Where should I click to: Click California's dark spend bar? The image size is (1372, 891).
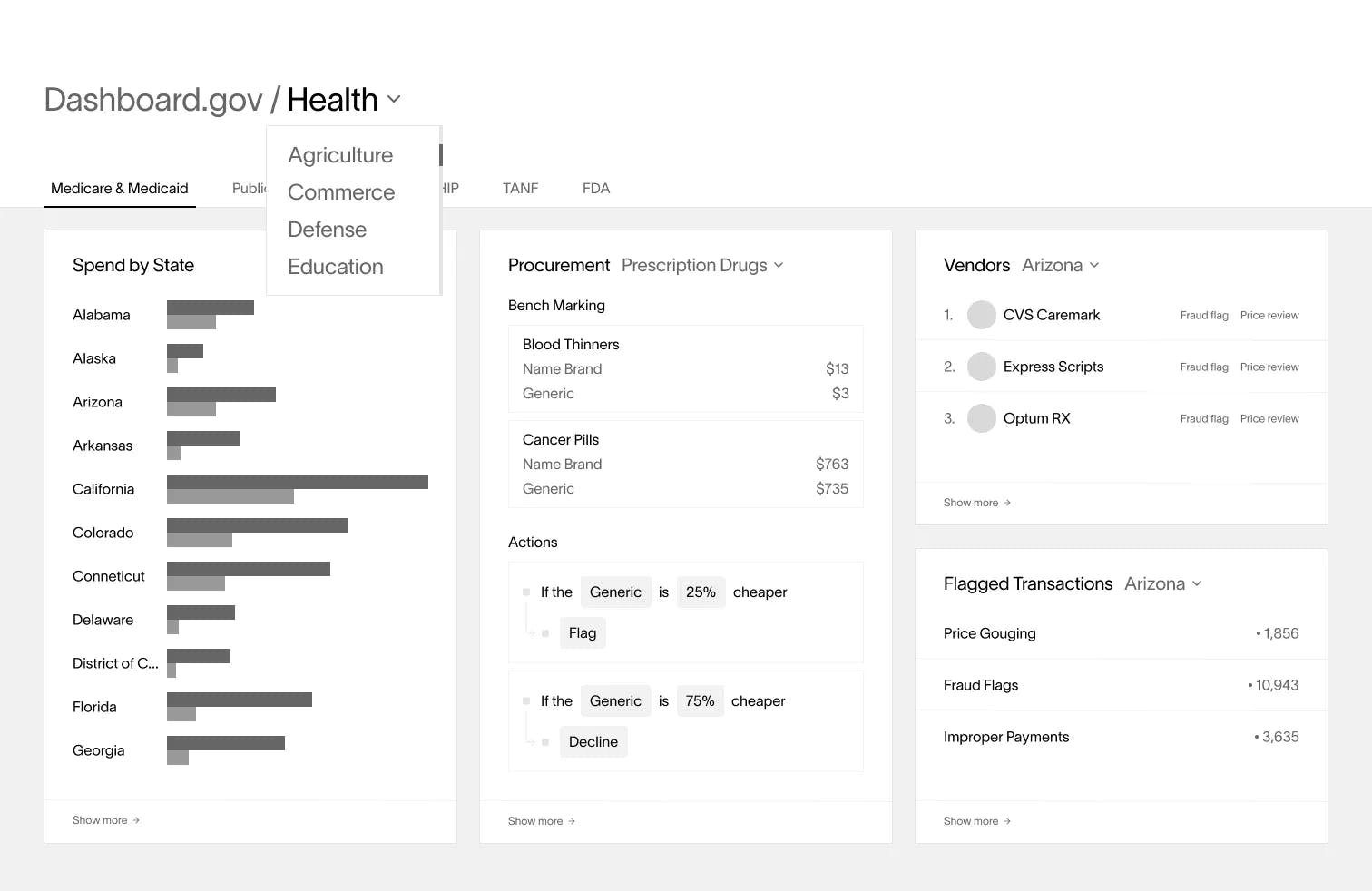pos(298,481)
